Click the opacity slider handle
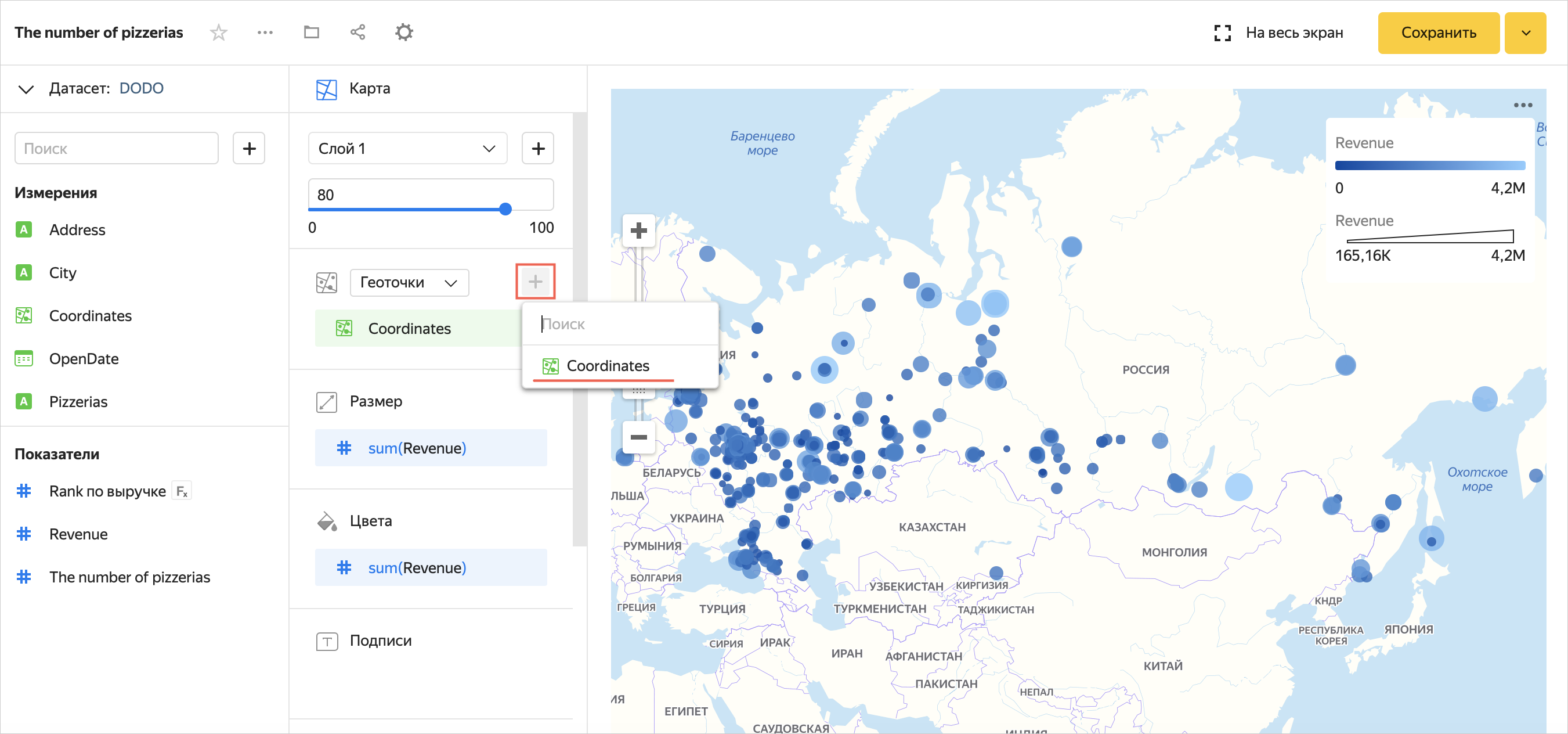The height and width of the screenshot is (734, 1568). click(505, 210)
